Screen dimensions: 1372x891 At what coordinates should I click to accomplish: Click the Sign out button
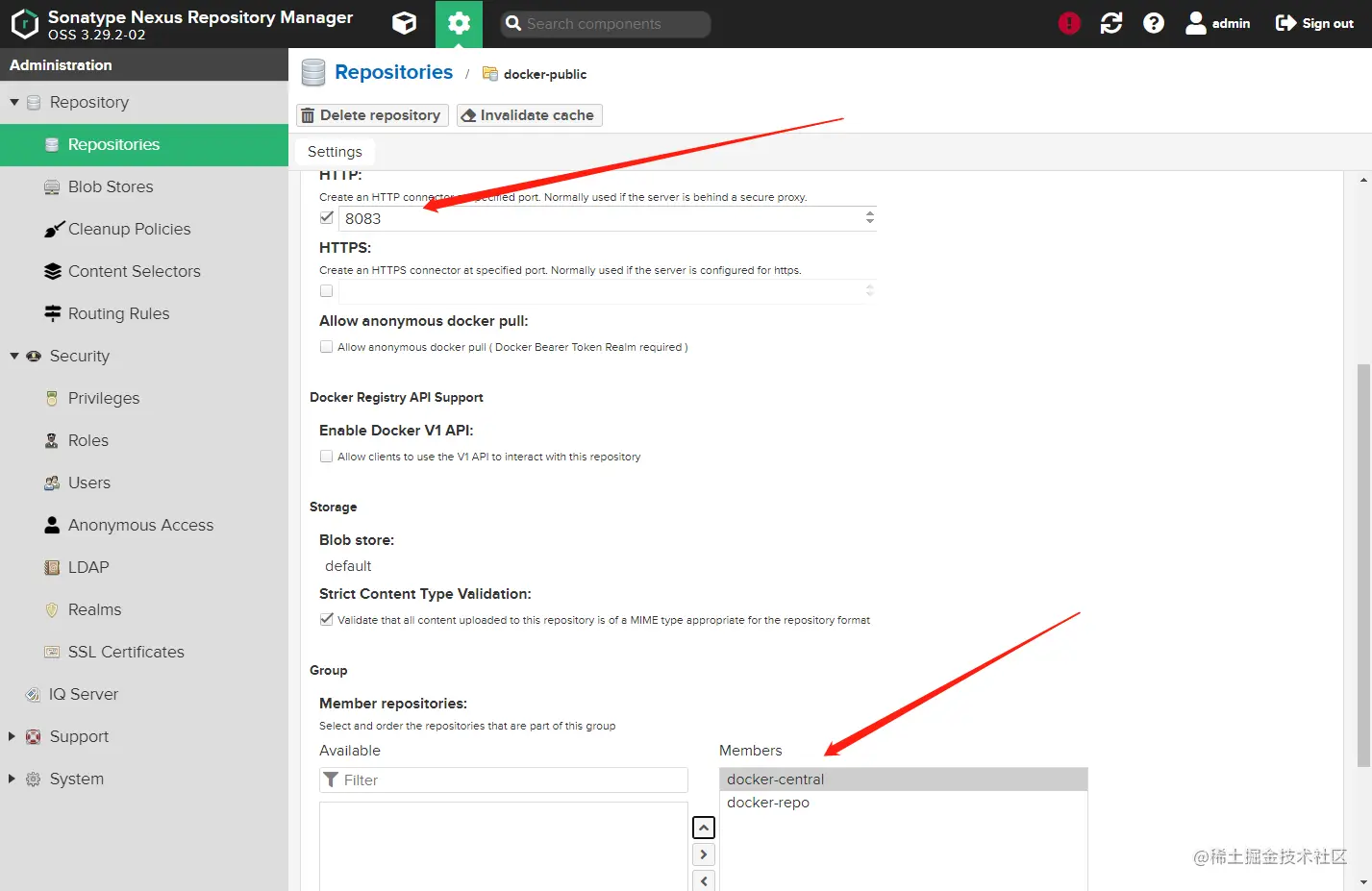(1314, 23)
